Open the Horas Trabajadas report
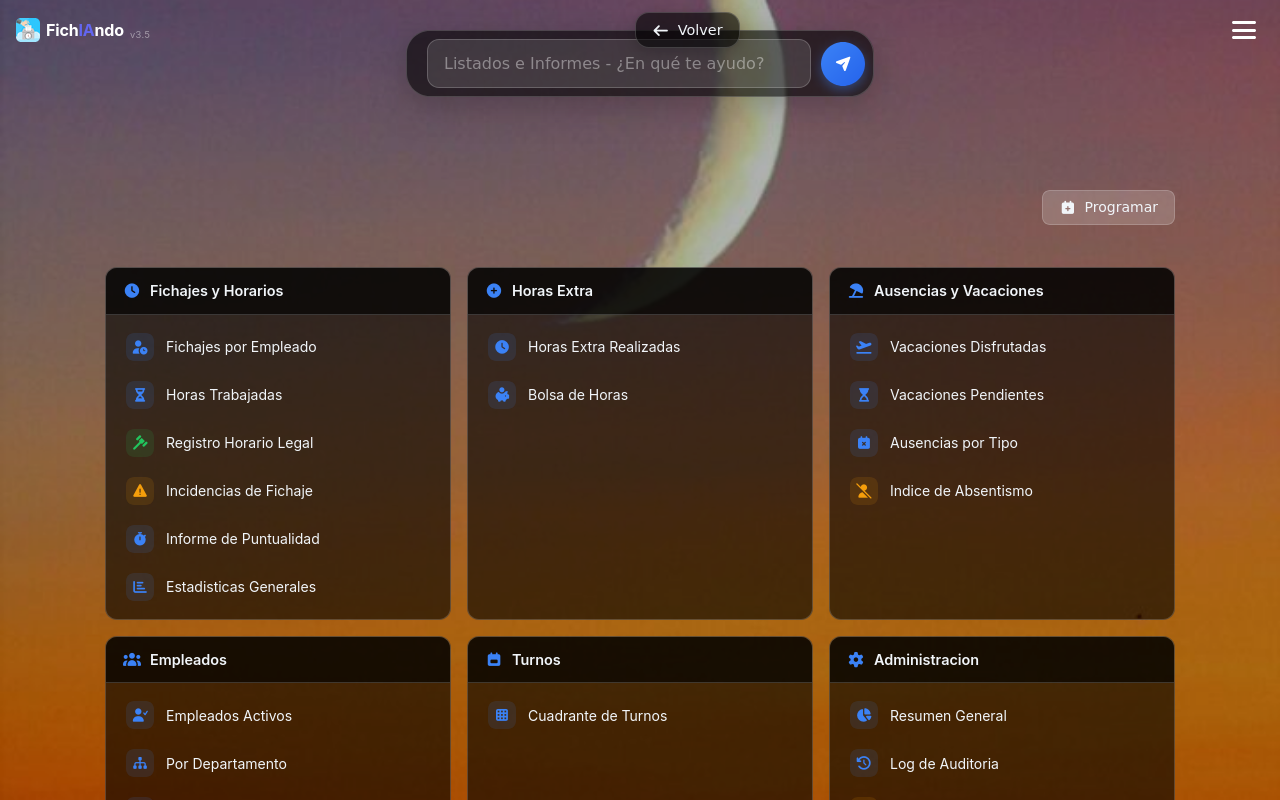This screenshot has width=1280, height=800. pos(278,395)
